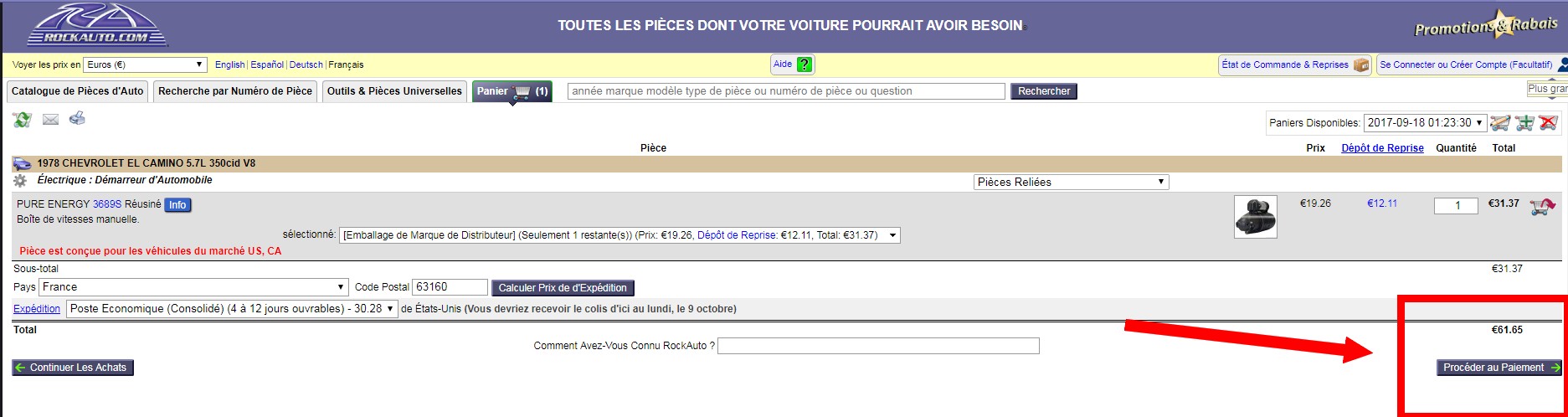Open the starter motor product thumbnail

tap(1255, 217)
